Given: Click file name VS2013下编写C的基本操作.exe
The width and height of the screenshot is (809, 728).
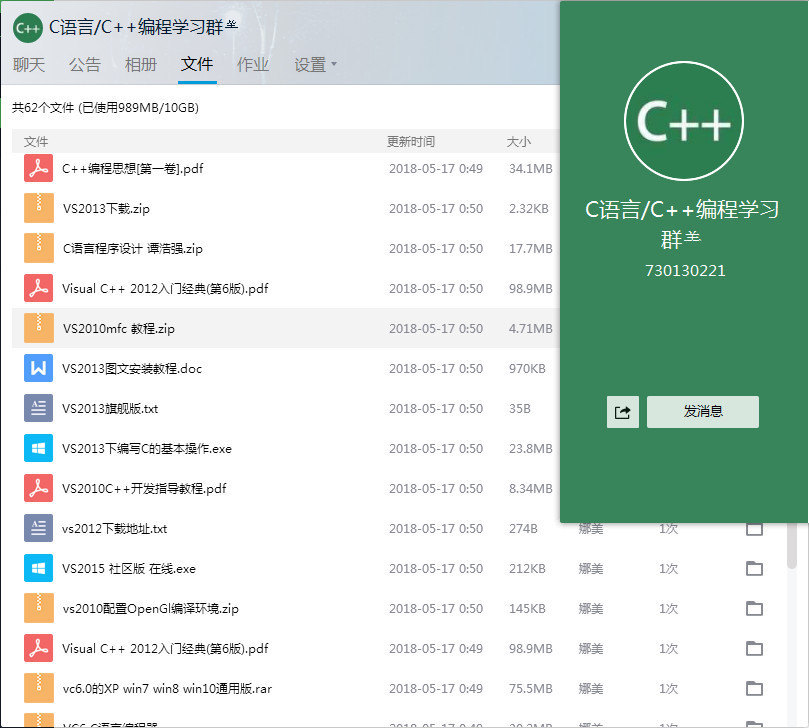Looking at the screenshot, I should [147, 448].
